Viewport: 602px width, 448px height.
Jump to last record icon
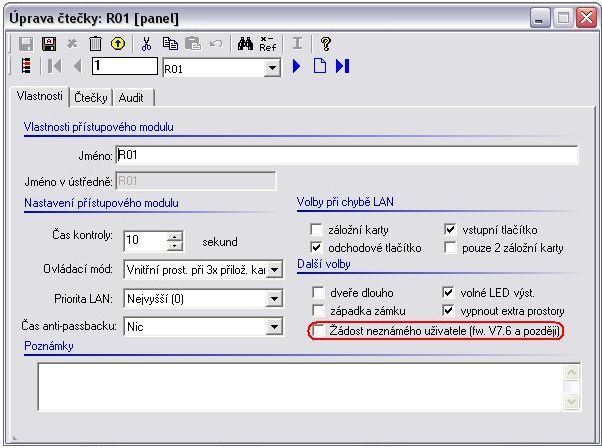[342, 67]
